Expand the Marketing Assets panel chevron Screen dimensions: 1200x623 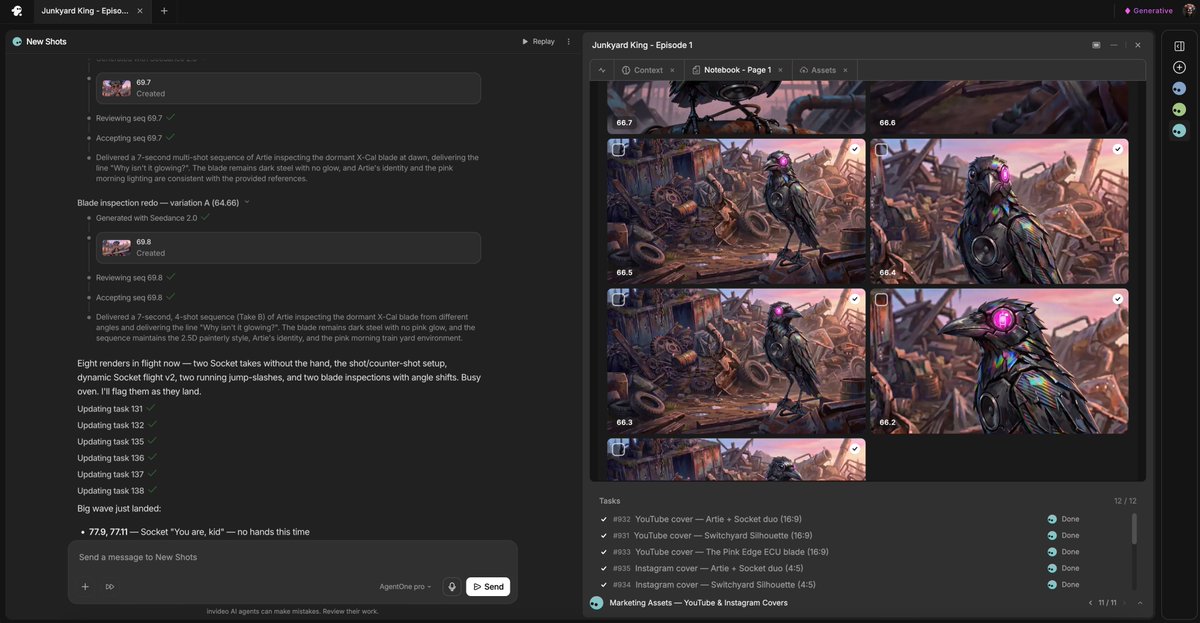[1140, 603]
